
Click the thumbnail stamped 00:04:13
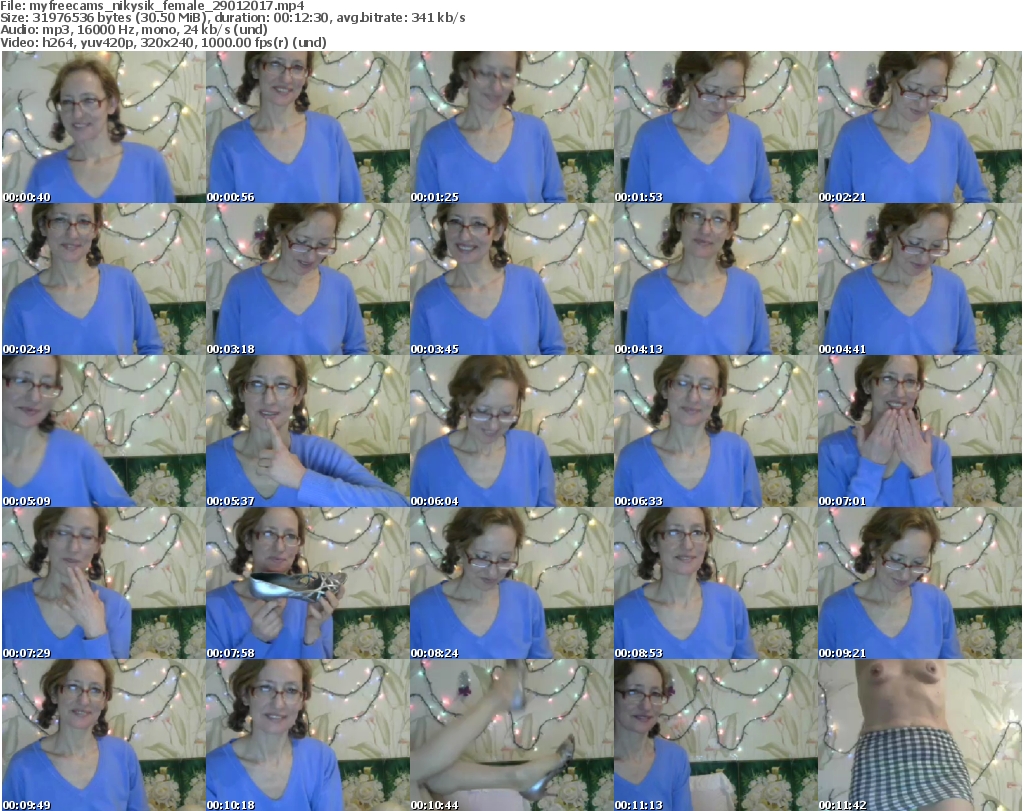716,279
